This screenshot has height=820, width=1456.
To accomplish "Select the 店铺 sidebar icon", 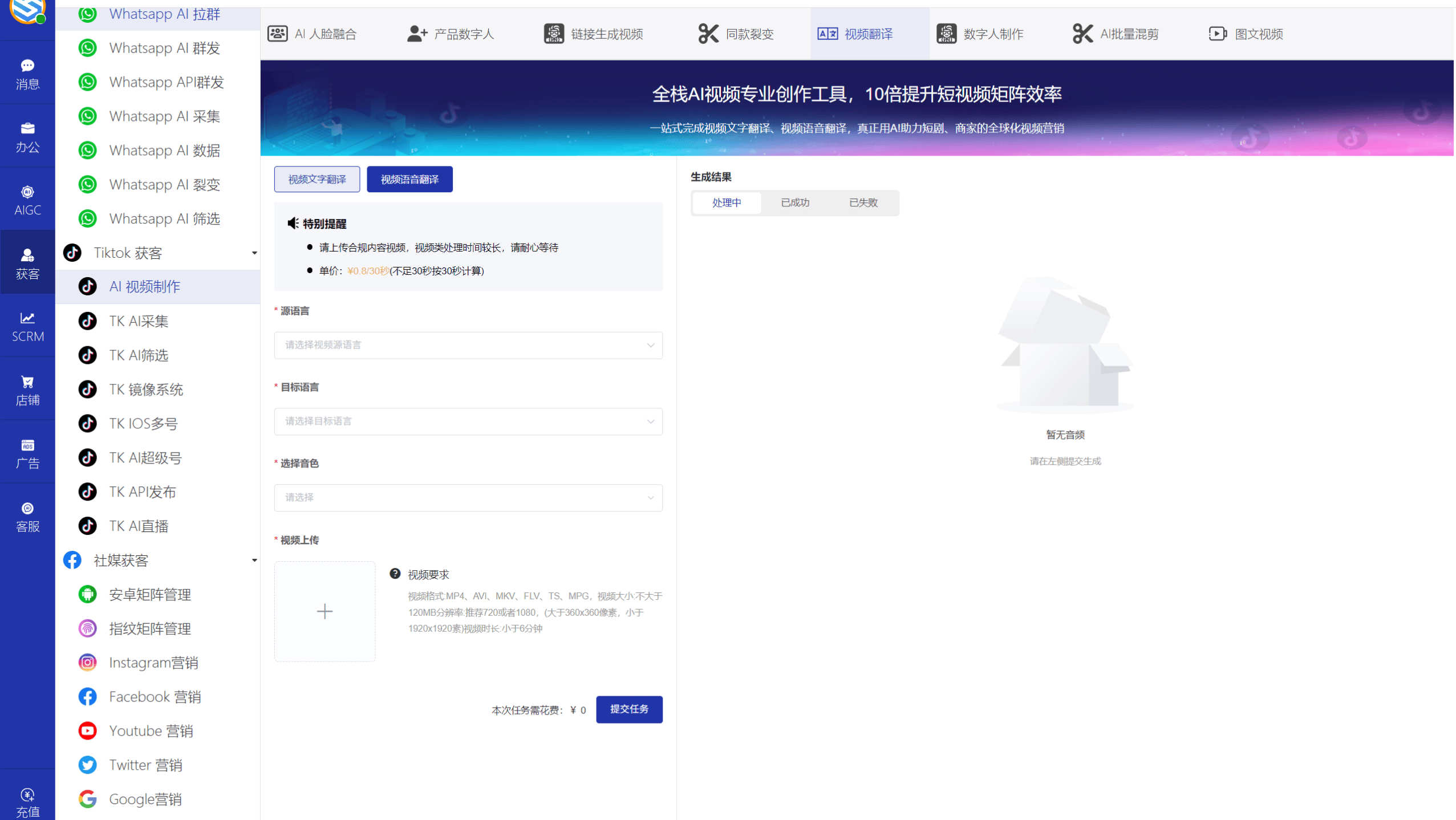I will (x=27, y=389).
